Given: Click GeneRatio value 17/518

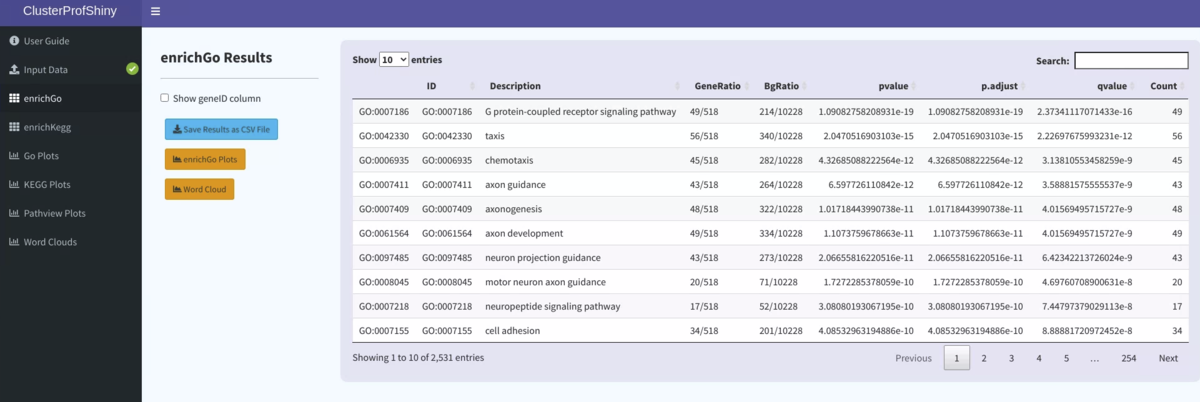Looking at the screenshot, I should click(x=704, y=305).
